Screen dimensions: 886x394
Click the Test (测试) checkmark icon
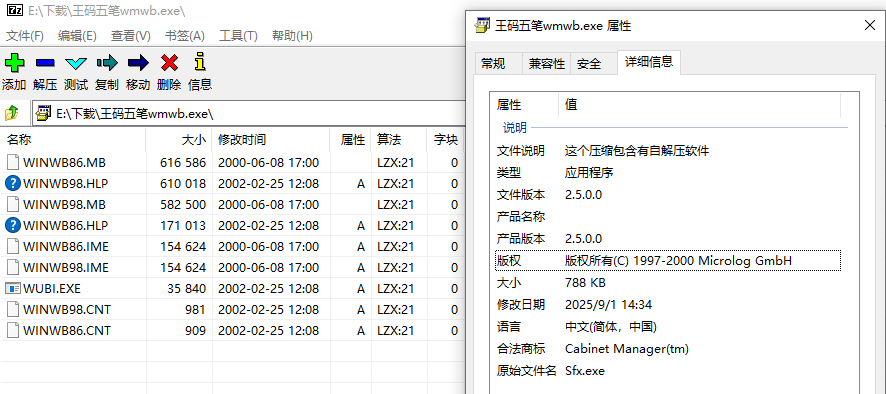(76, 63)
